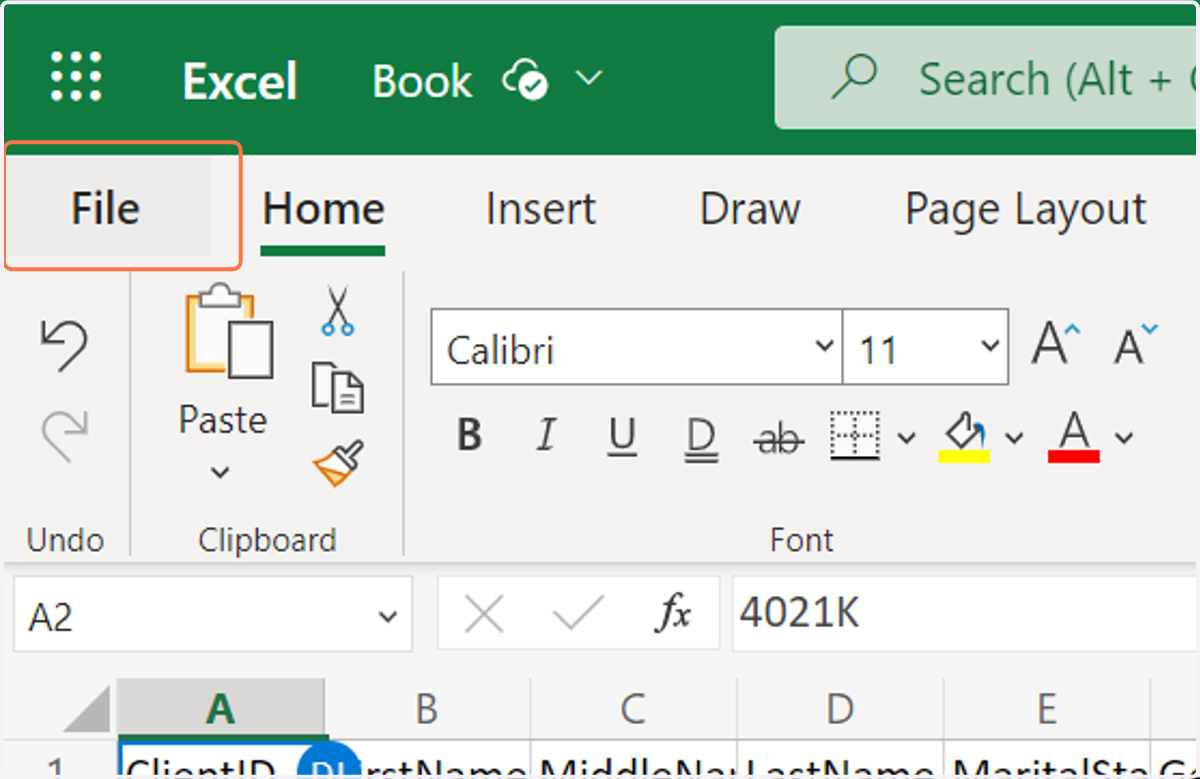Expand the Paste options arrow
The image size is (1200, 779).
pyautogui.click(x=221, y=472)
